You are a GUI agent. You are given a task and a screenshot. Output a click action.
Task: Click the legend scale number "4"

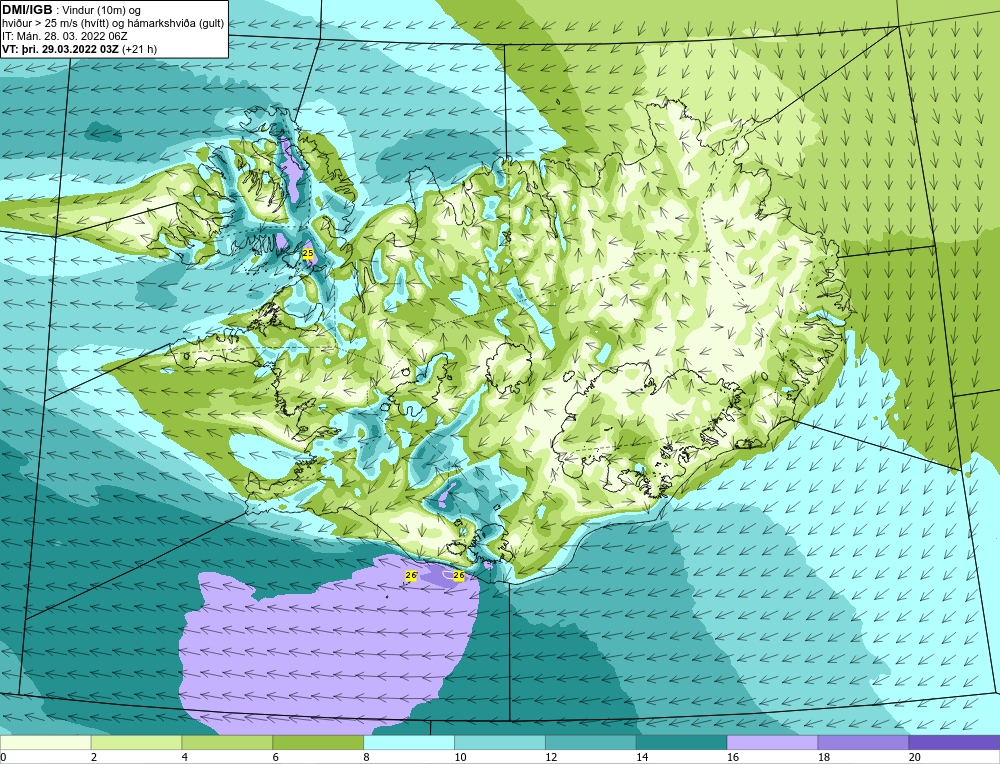(185, 757)
